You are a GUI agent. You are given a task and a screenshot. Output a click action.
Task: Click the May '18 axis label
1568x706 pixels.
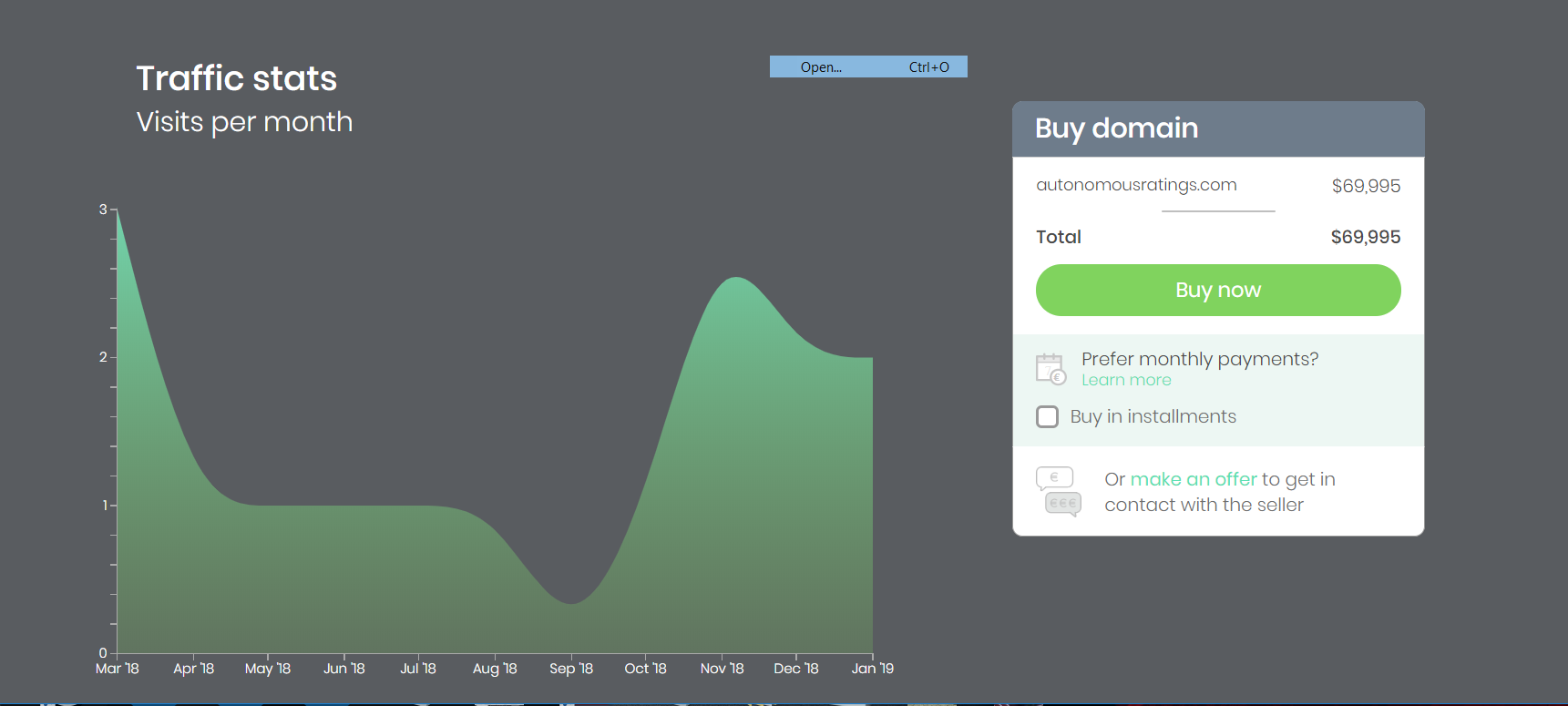tap(268, 669)
